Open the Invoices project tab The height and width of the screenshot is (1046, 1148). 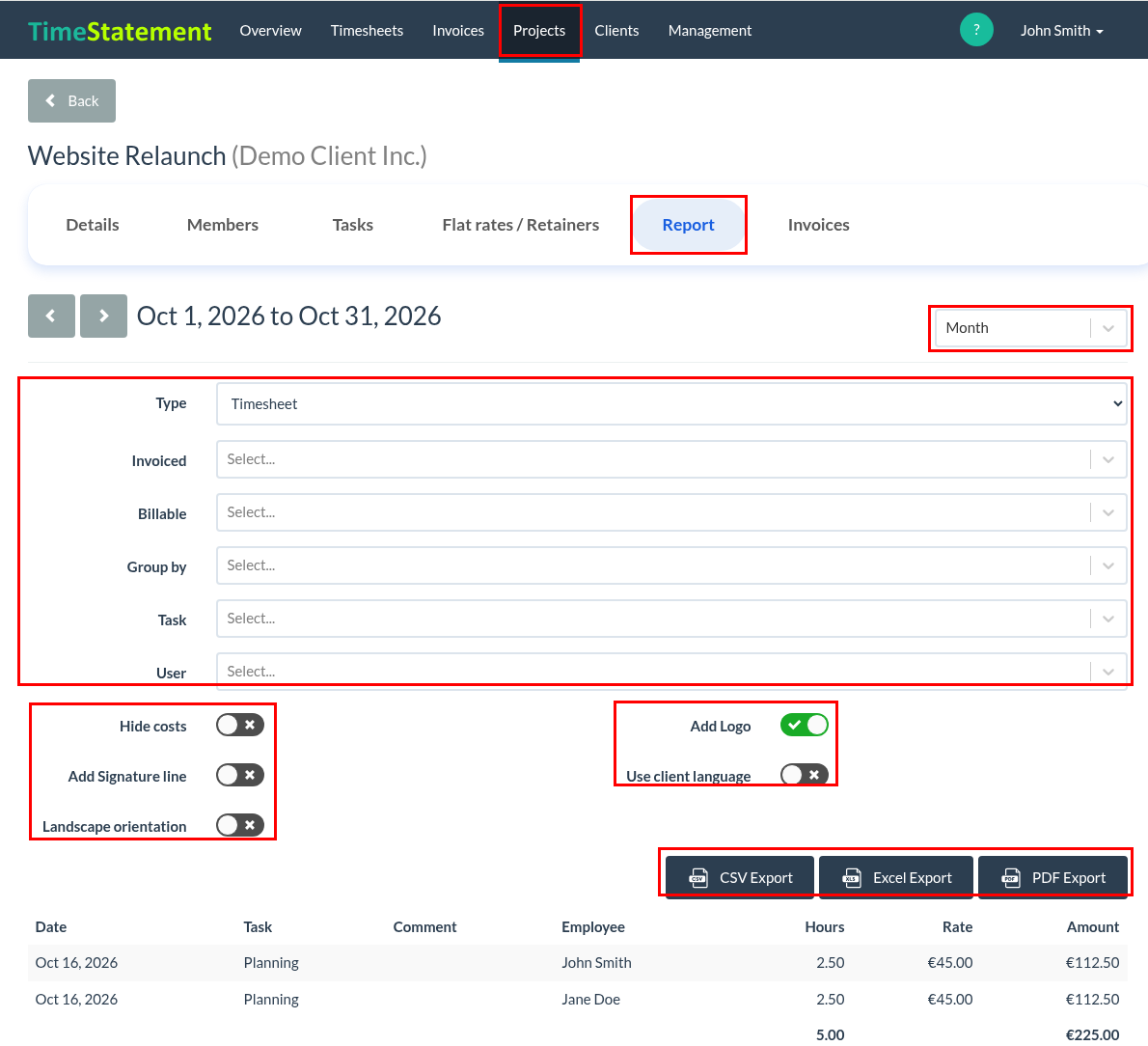[x=818, y=225]
